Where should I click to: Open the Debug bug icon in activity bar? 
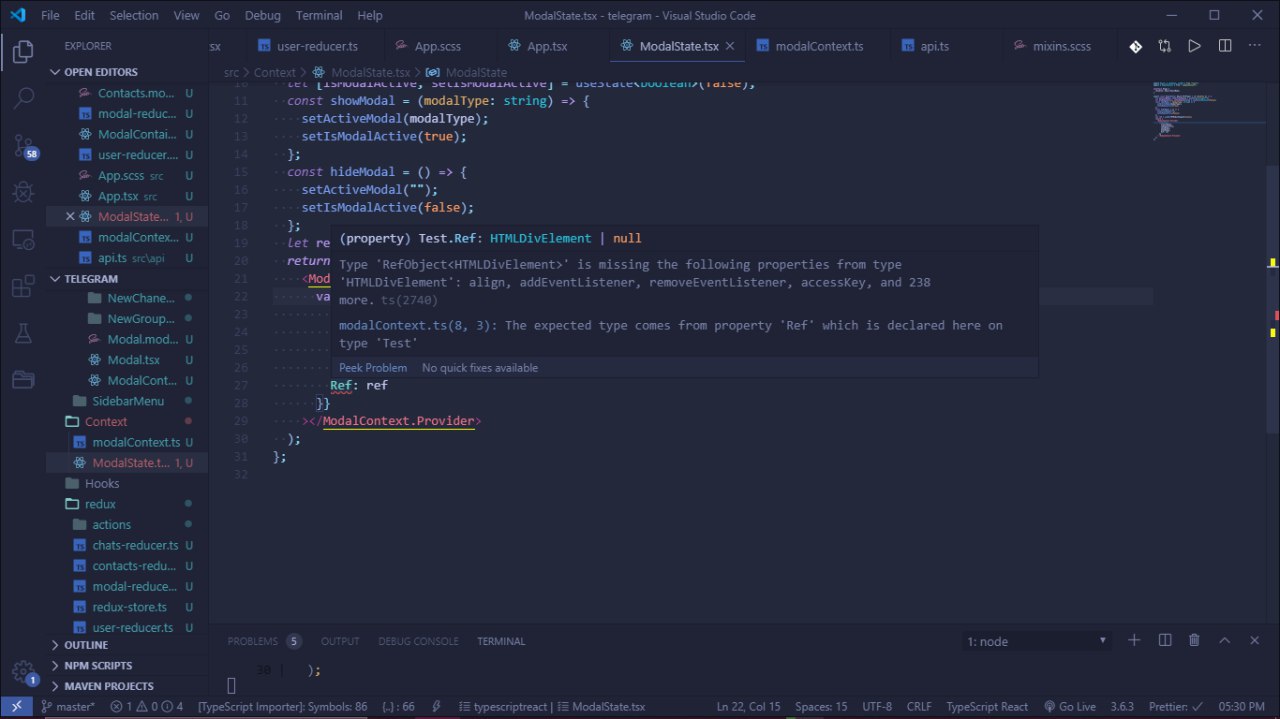(23, 193)
